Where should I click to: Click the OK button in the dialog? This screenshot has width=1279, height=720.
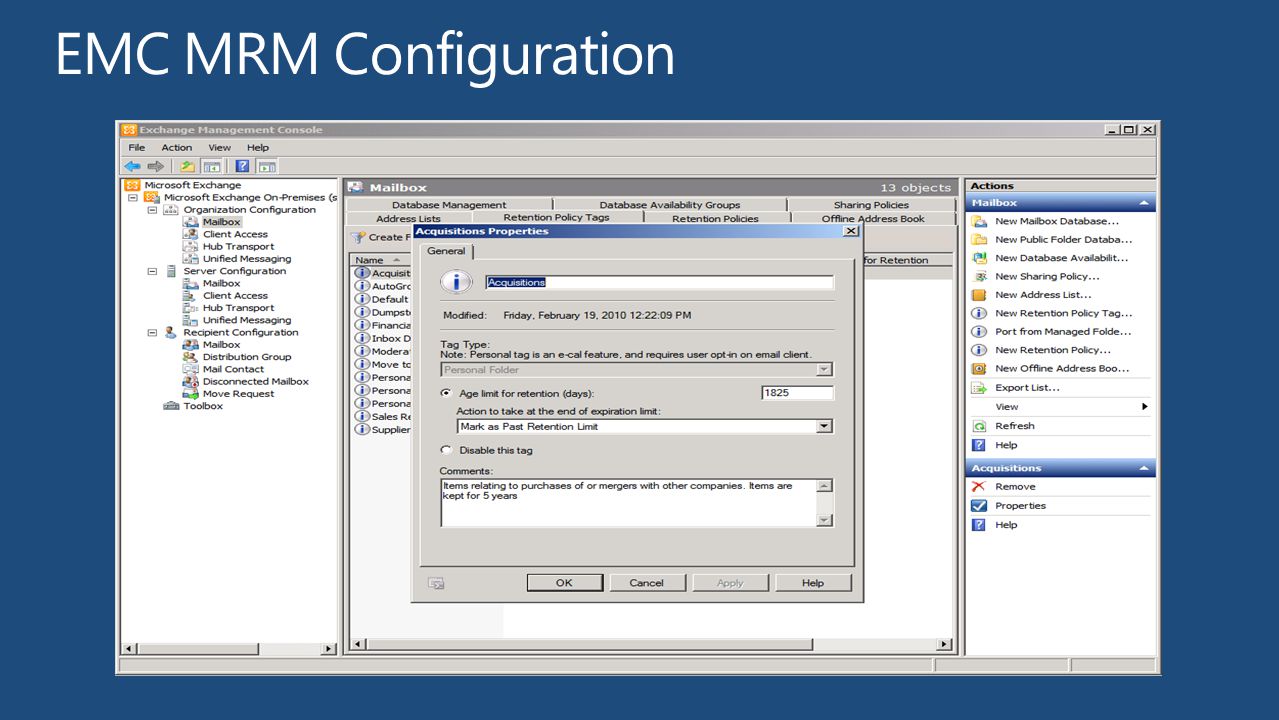click(x=564, y=583)
